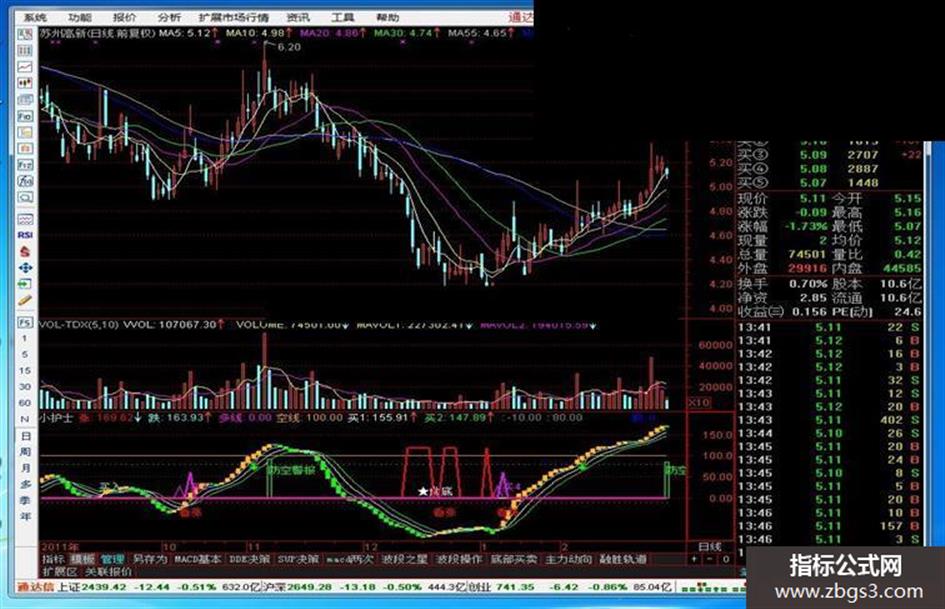Select the line chart icon in sidebar
Screen dimensions: 945x609
pyautogui.click(x=25, y=67)
